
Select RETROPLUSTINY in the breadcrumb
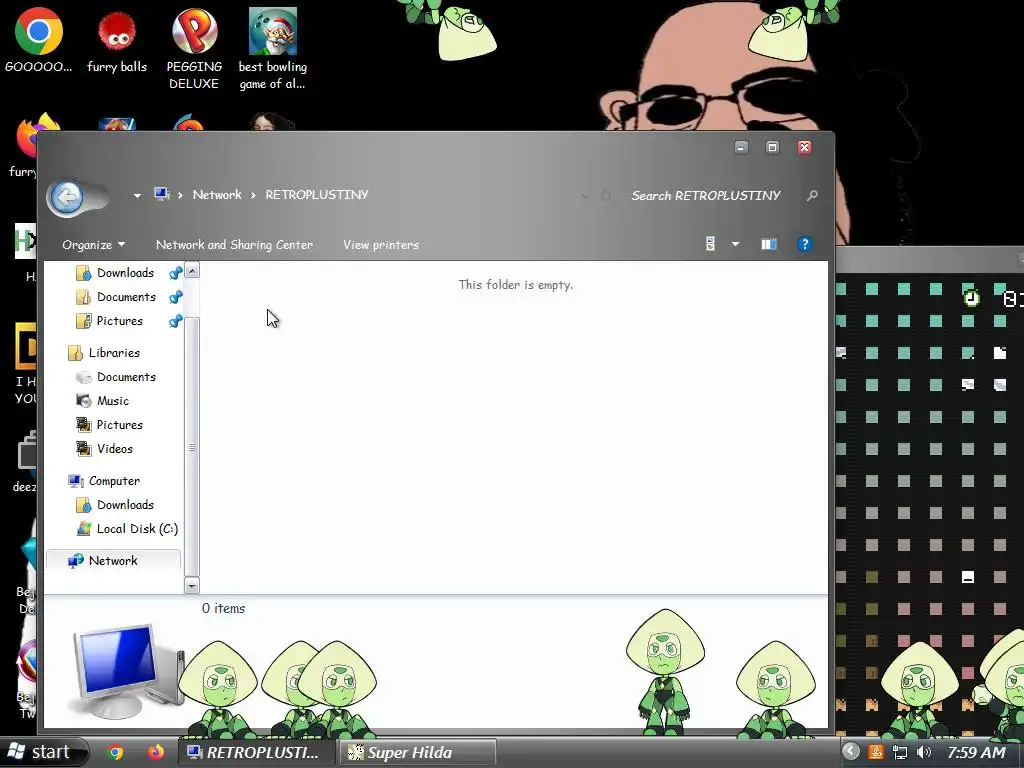pyautogui.click(x=317, y=195)
